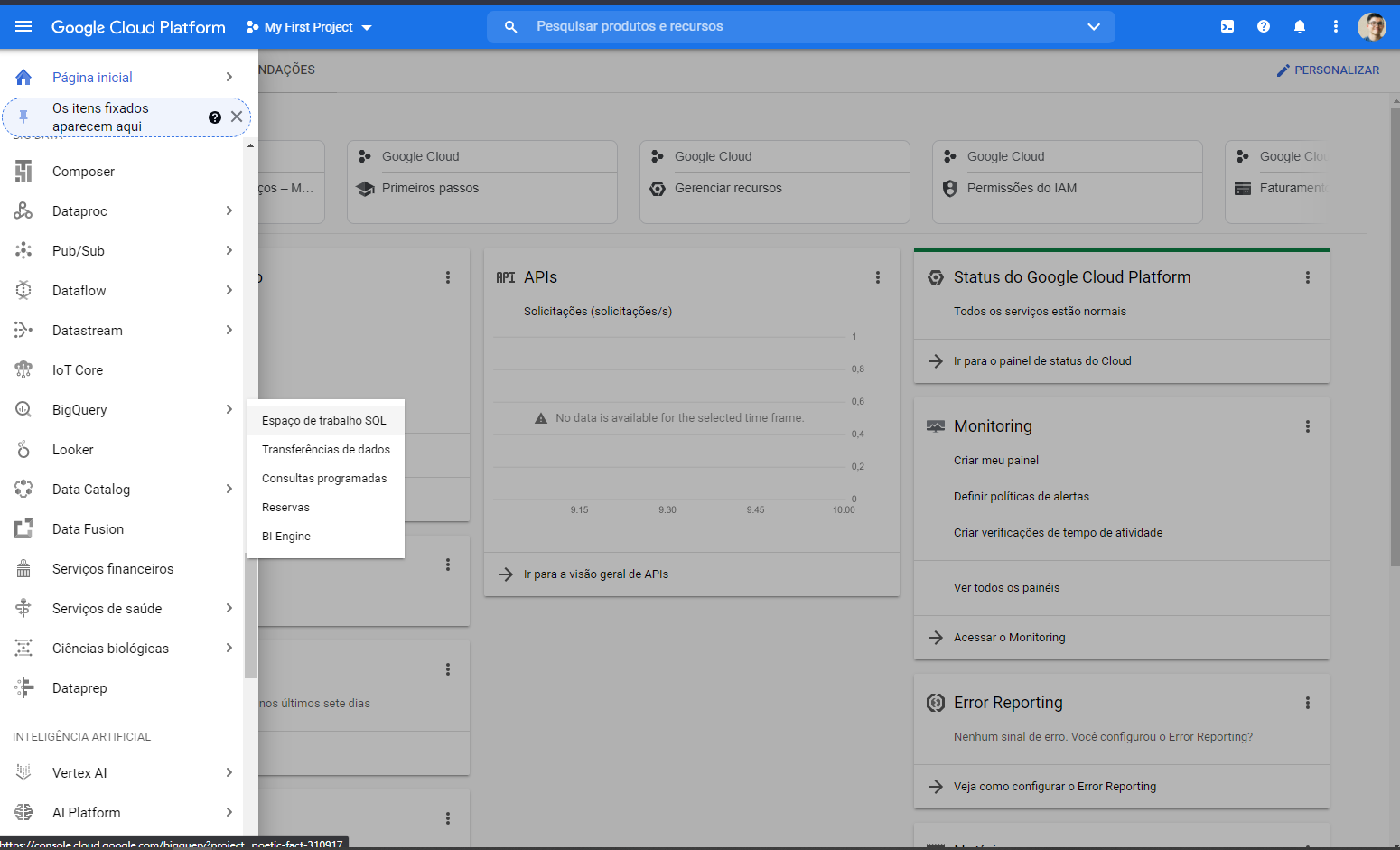Screen dimensions: 1400x850
Task: Open Looker menu entry
Action: 122,449
